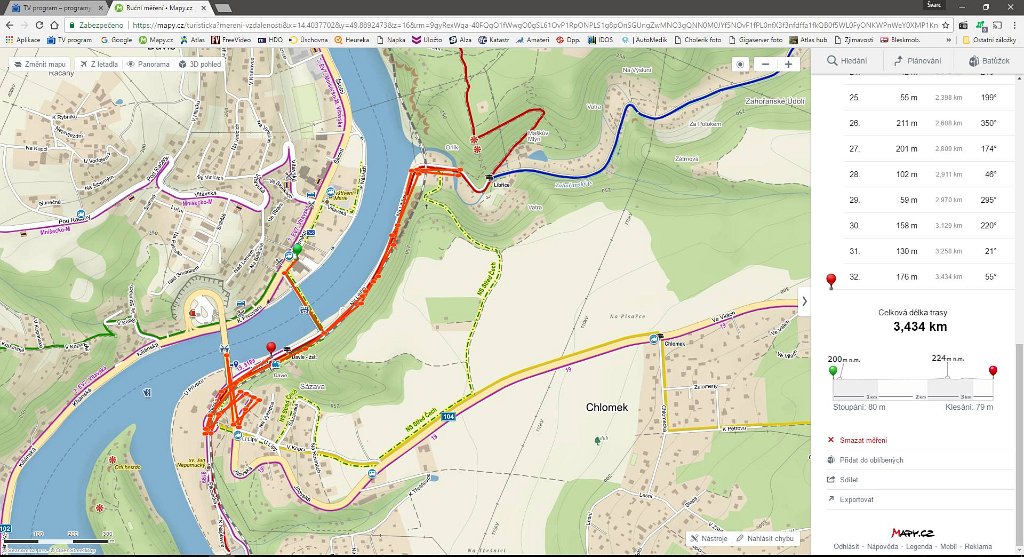Viewport: 1024px width, 557px height.
Task: Zoom out using the minus button
Action: coord(765,64)
